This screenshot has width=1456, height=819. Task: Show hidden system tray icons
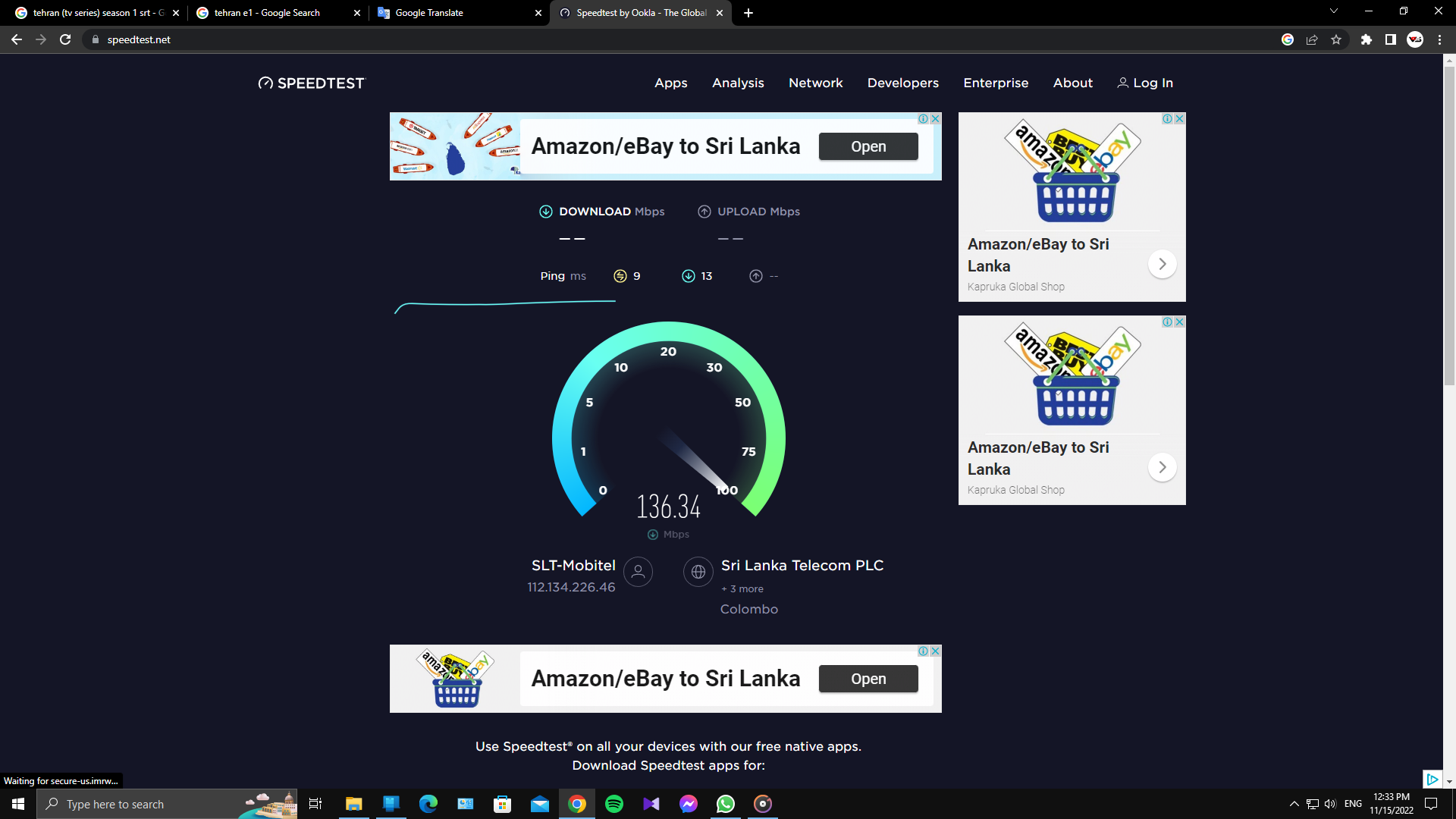[x=1294, y=804]
